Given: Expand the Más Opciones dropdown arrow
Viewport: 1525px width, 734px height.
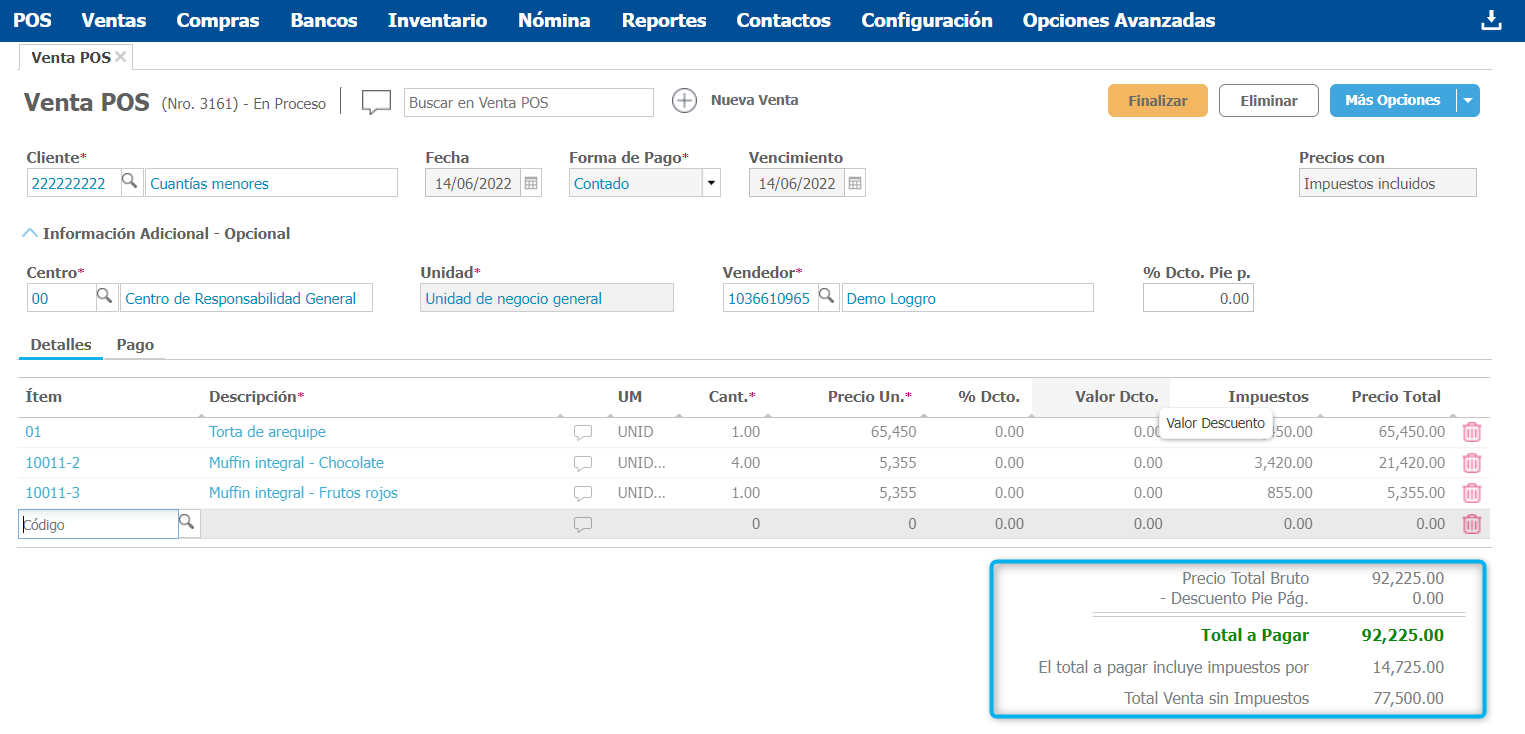Looking at the screenshot, I should (x=1467, y=101).
